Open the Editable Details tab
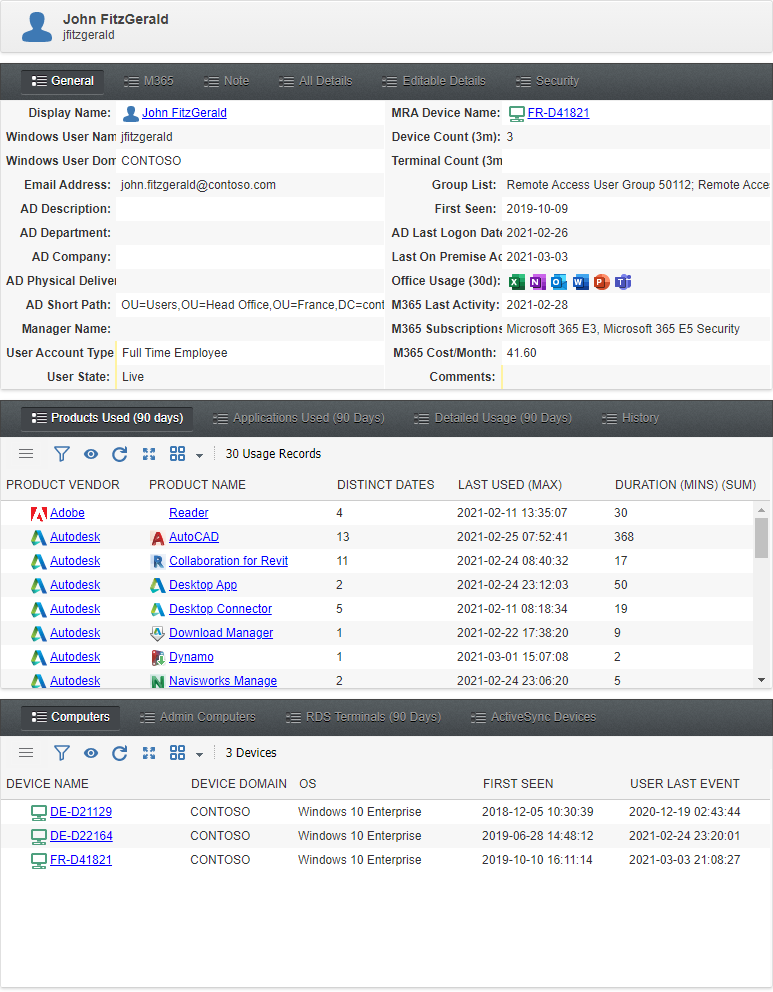The image size is (773, 992). point(434,81)
